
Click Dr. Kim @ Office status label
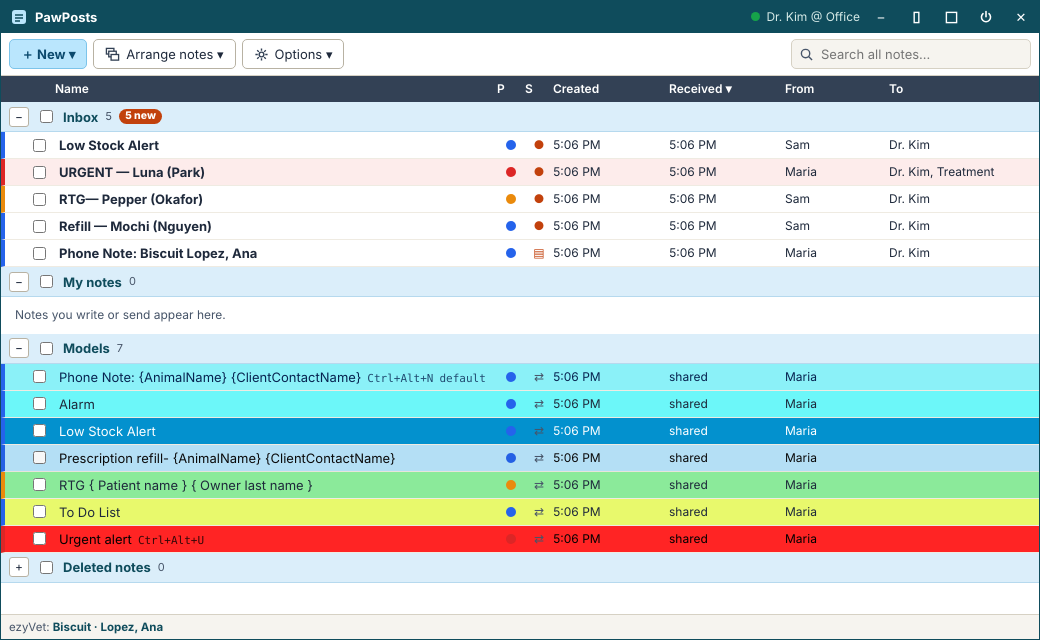click(x=812, y=17)
